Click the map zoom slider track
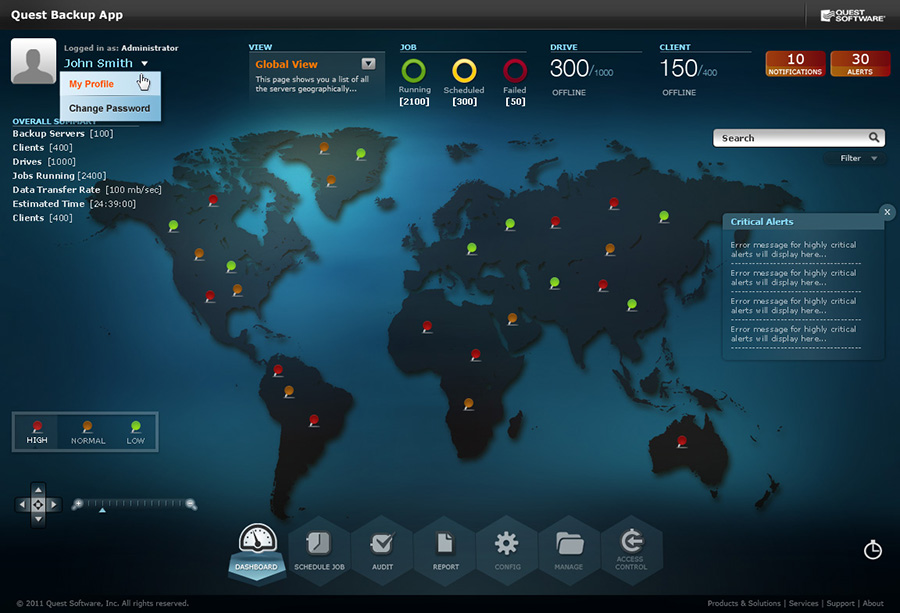The image size is (900, 613). click(x=135, y=503)
